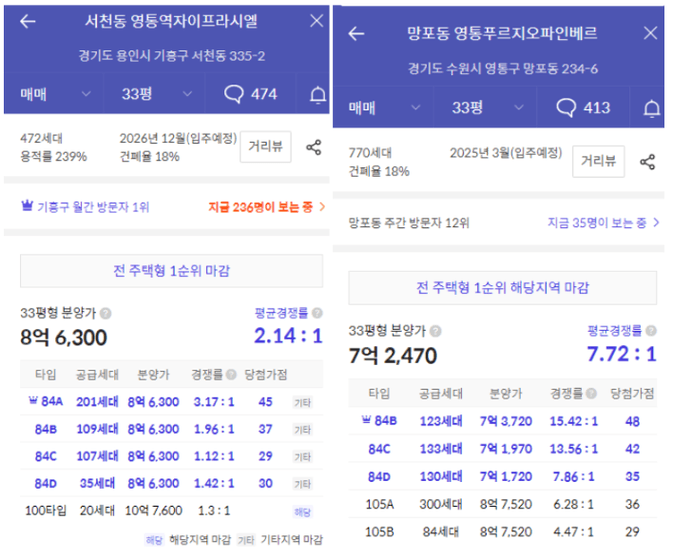Screen dimensions: 673x560
Task: Select 84D type row with 35세대
Action: click(171, 483)
